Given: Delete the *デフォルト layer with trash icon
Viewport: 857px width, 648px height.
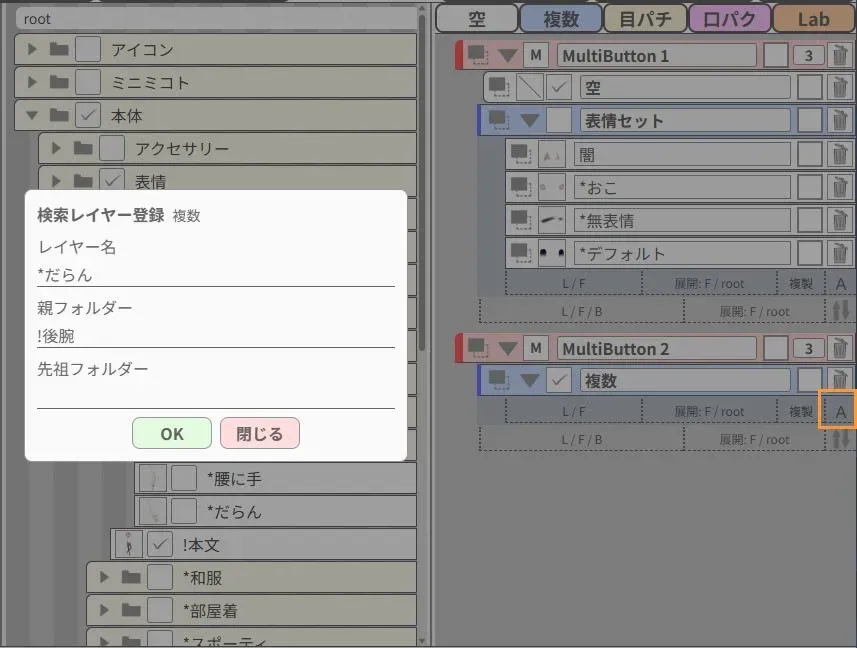Looking at the screenshot, I should (840, 253).
